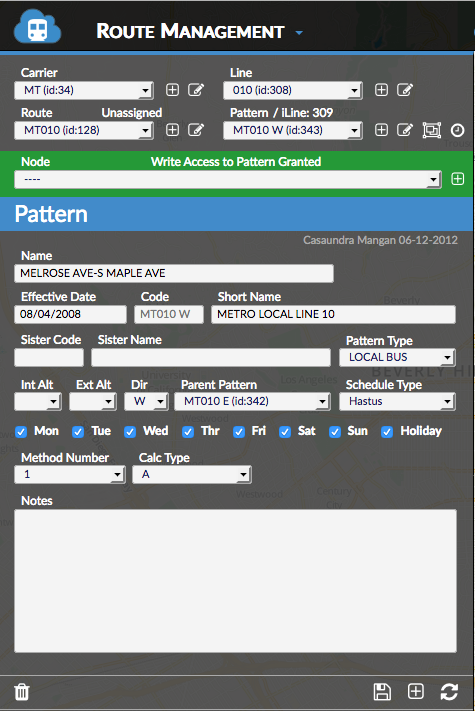Click the edit Line pencil icon

[405, 90]
